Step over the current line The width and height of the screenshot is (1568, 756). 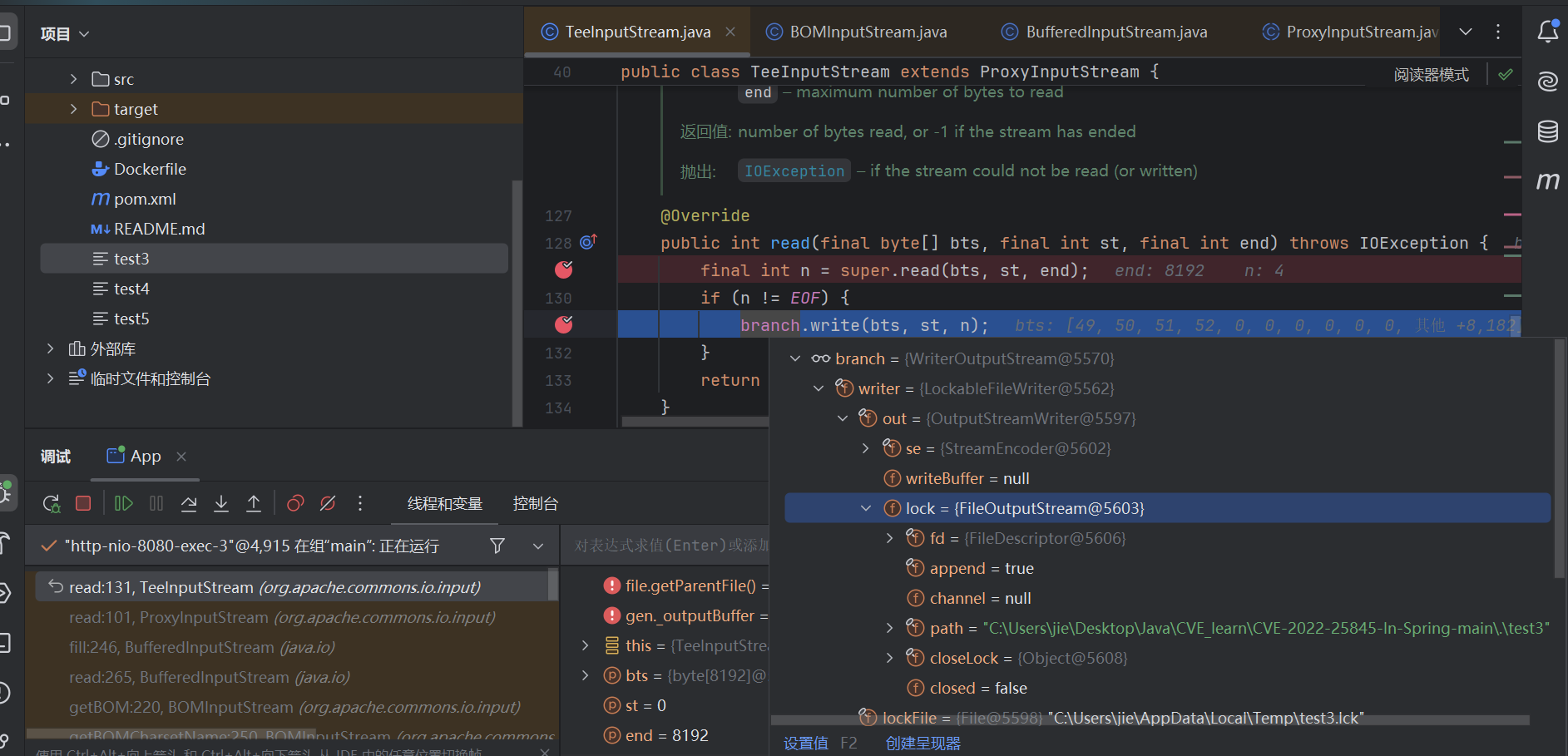tap(189, 503)
